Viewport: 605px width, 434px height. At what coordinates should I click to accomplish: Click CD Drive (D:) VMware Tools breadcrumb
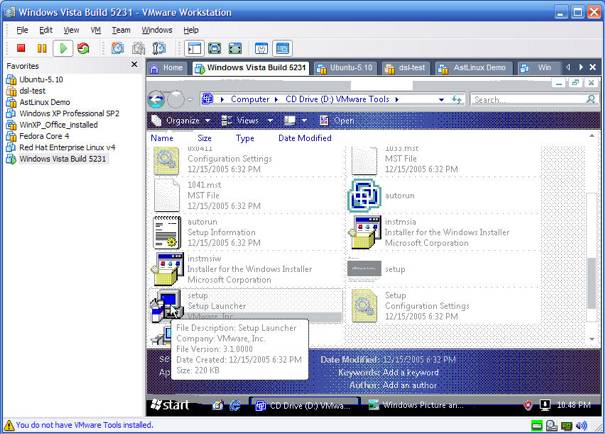click(337, 99)
